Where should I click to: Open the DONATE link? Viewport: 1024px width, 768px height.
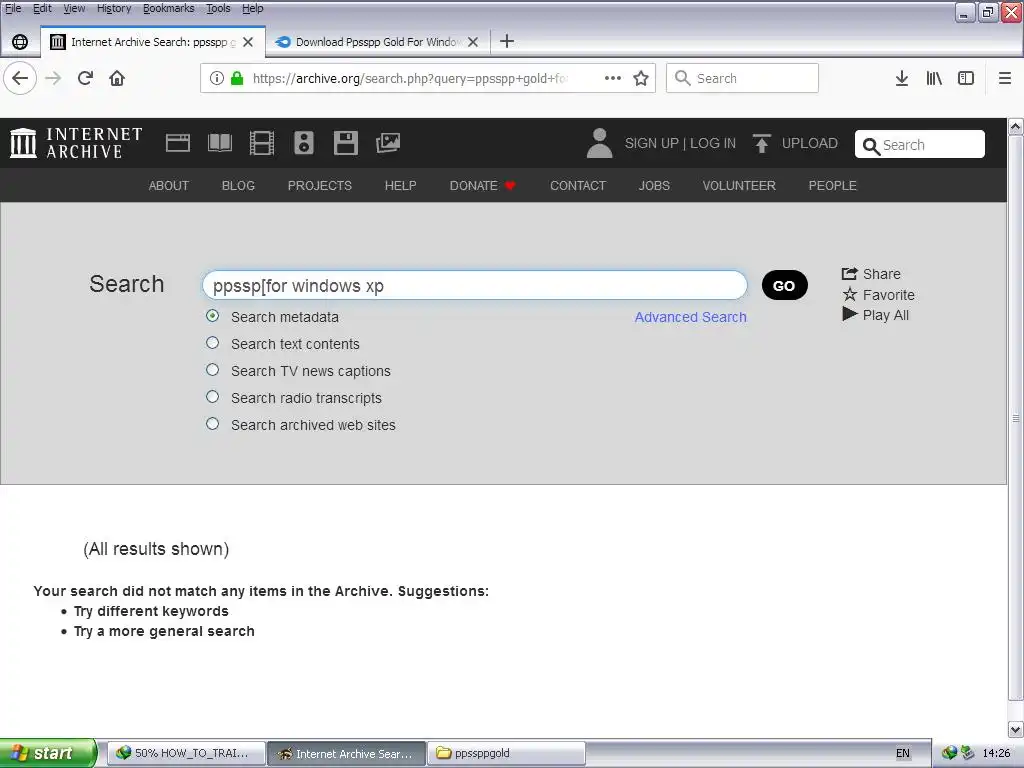pos(483,186)
